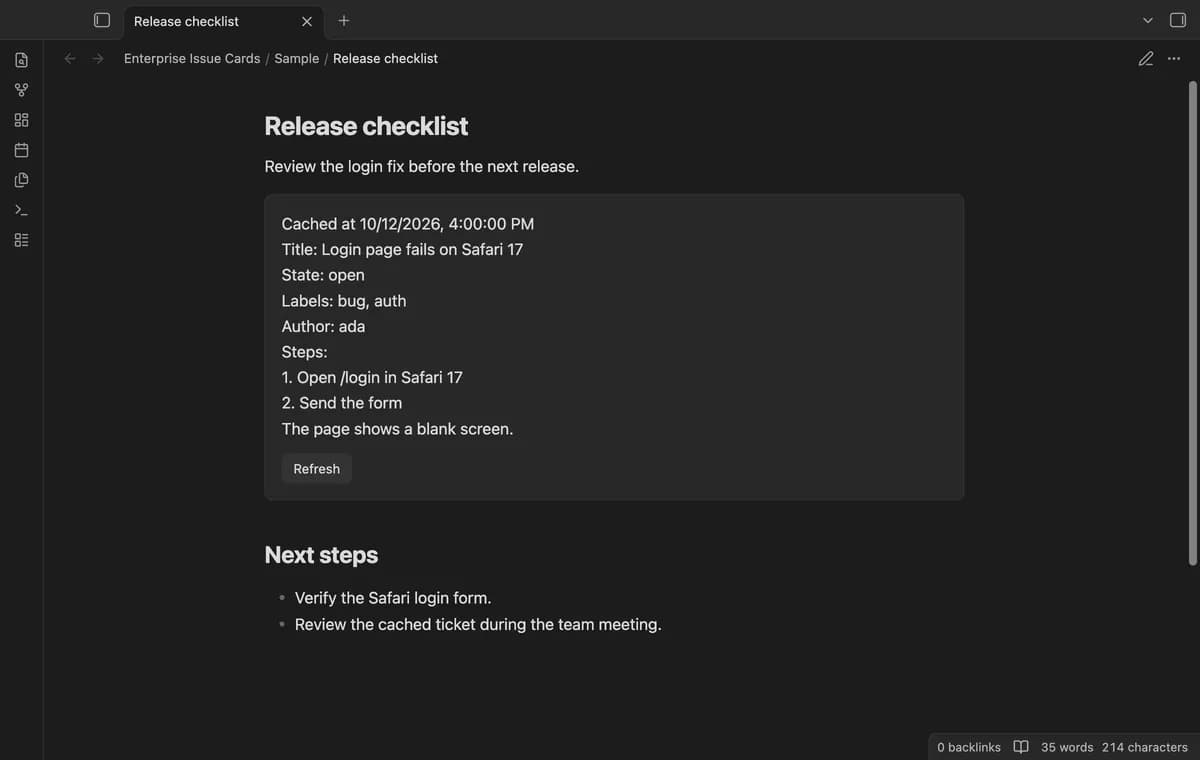
Task: Open graph view from the ribbon
Action: pyautogui.click(x=21, y=90)
